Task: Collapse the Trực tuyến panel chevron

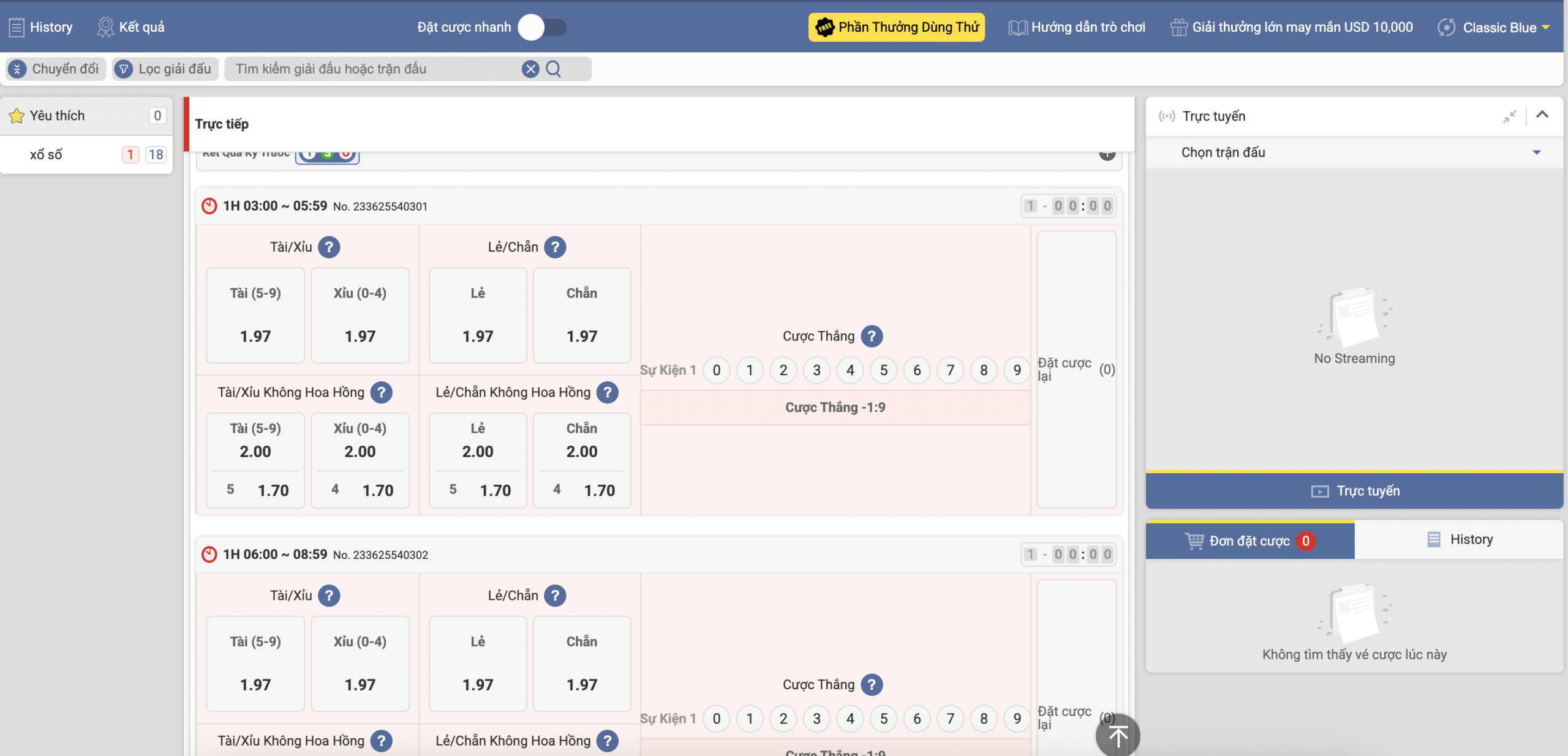Action: [x=1542, y=114]
